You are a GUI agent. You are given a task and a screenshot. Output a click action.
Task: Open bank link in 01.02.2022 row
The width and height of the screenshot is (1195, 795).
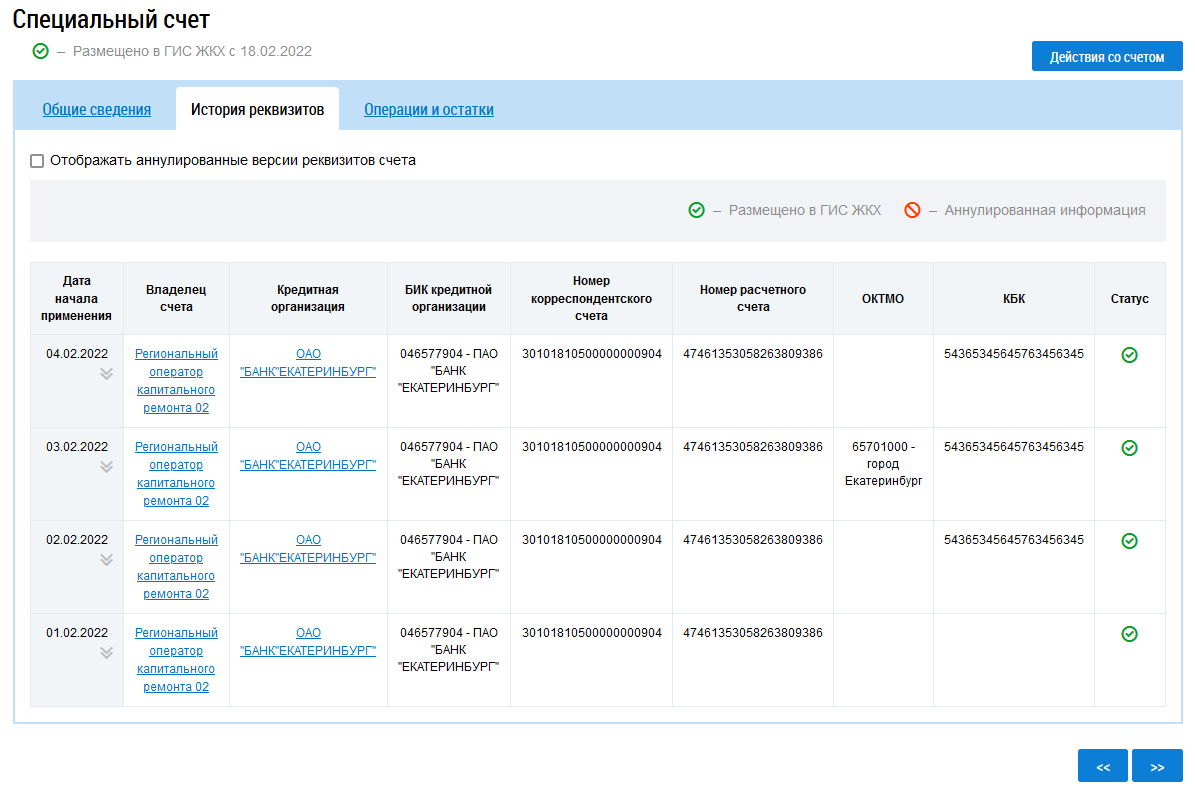pyautogui.click(x=308, y=641)
